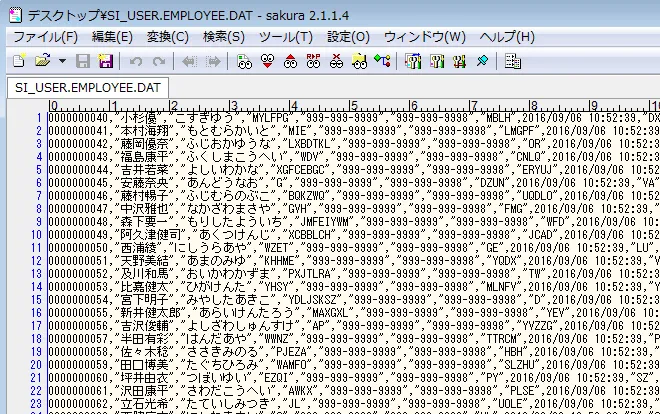Open common settings tools icon
Image resolution: width=660 pixels, height=414 pixels.
click(459, 61)
